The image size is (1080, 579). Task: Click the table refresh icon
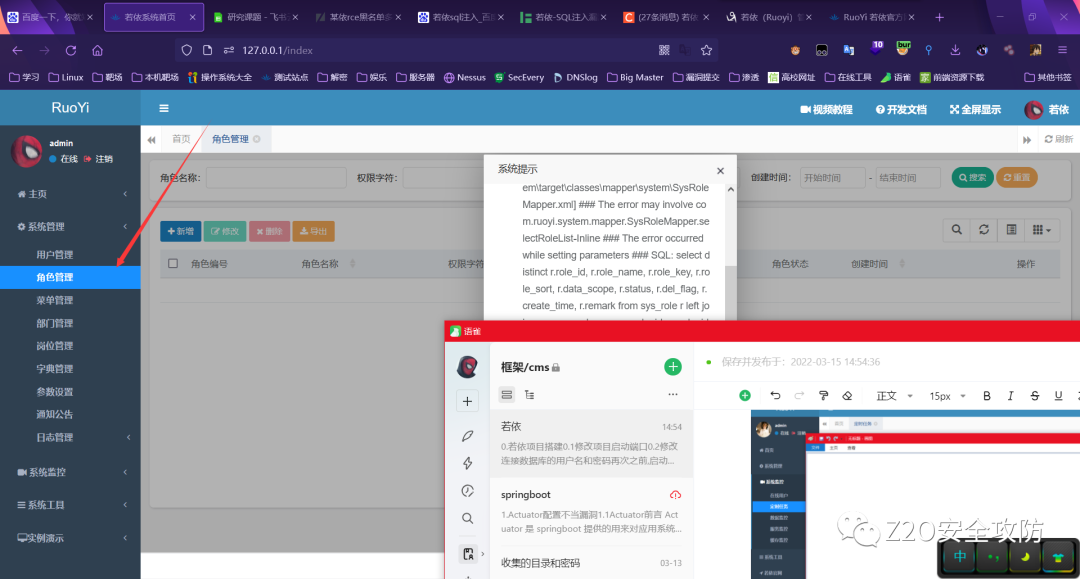click(984, 230)
